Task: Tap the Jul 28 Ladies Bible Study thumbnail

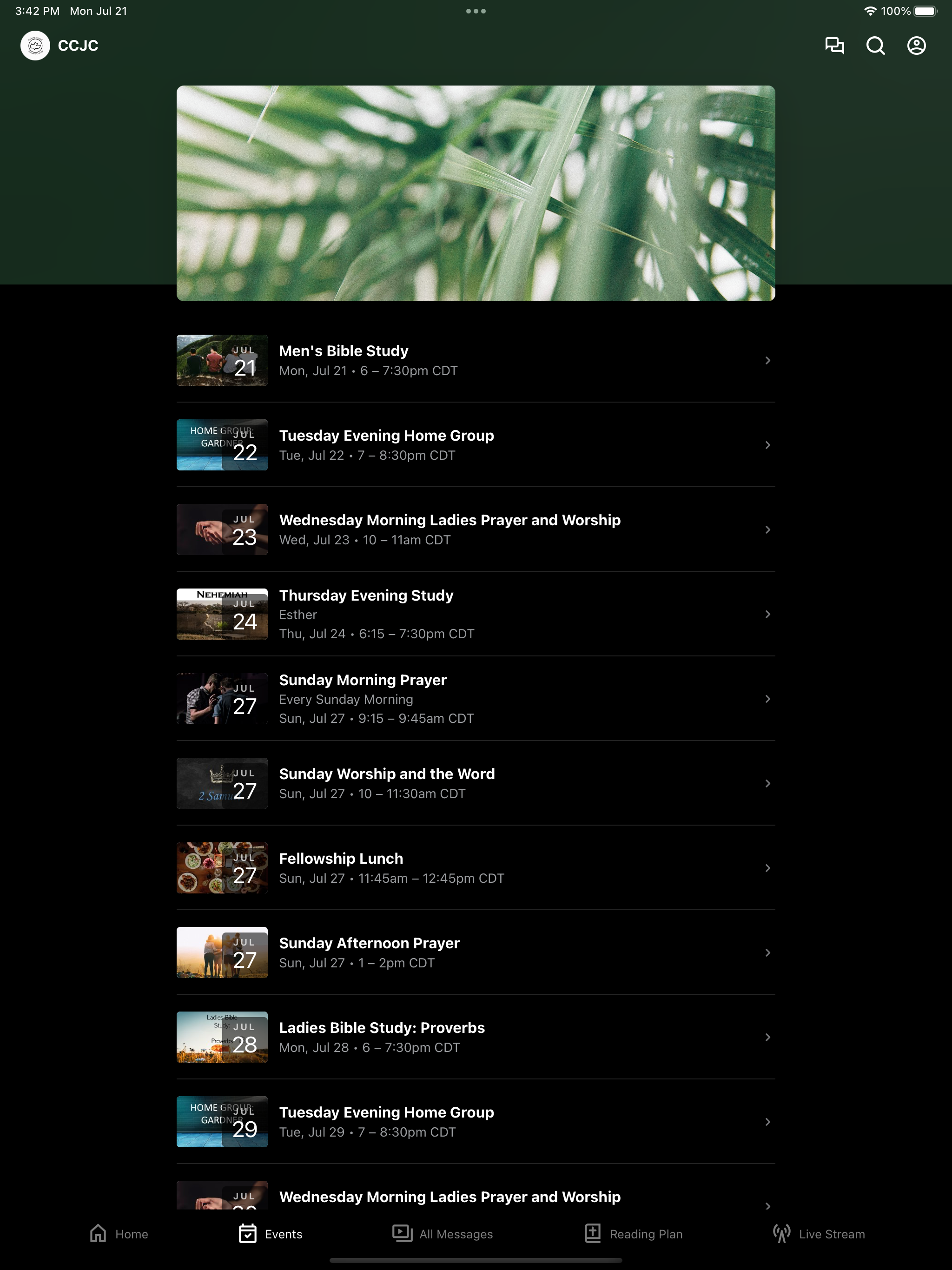Action: 222,1037
